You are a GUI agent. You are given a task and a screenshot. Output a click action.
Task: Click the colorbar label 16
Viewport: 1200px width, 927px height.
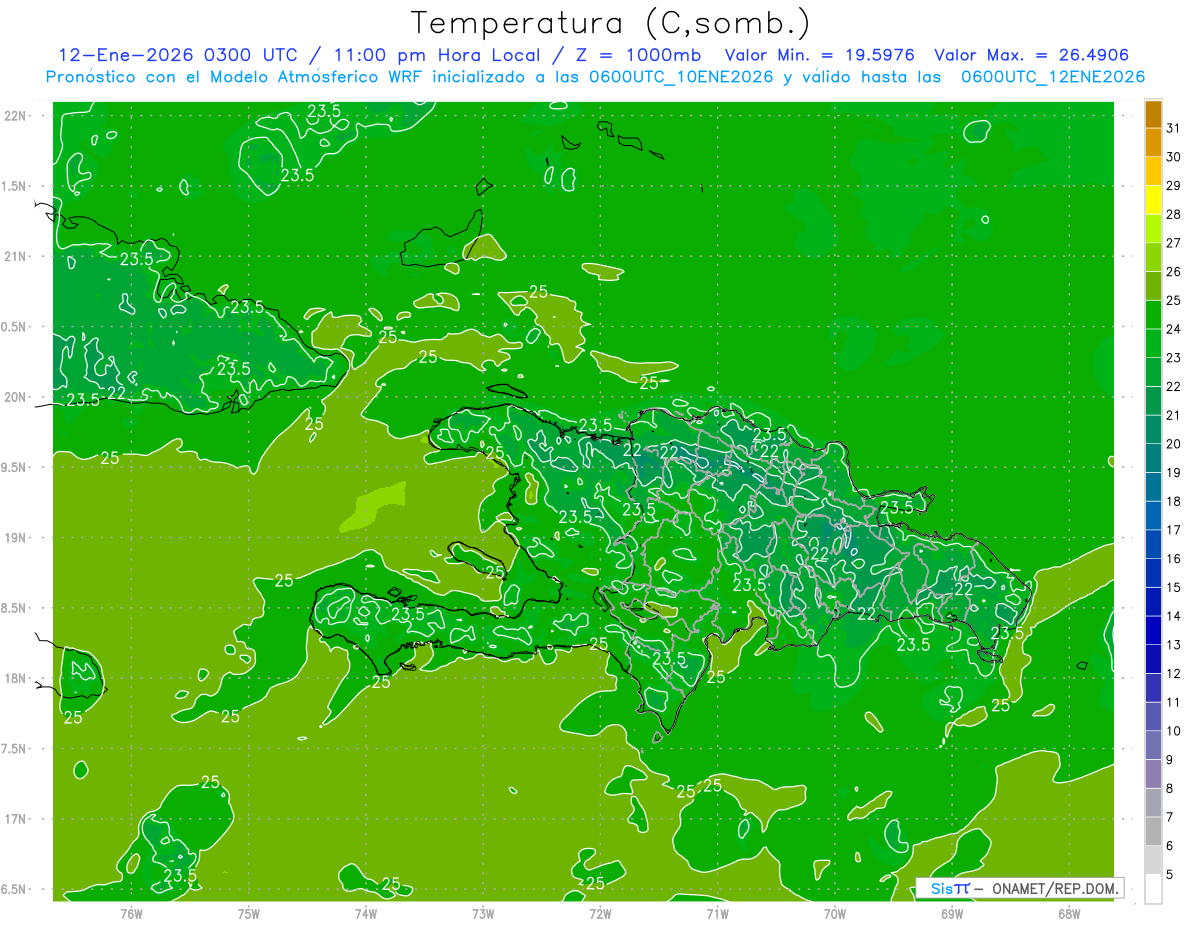(1174, 558)
